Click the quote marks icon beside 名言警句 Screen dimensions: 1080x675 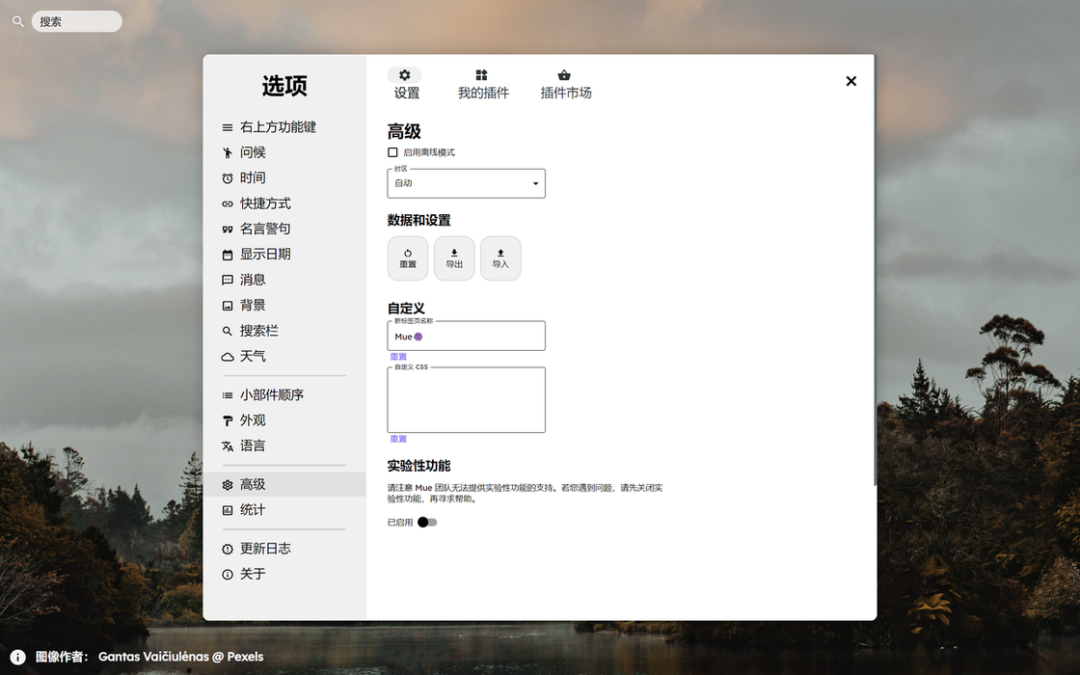pos(227,229)
